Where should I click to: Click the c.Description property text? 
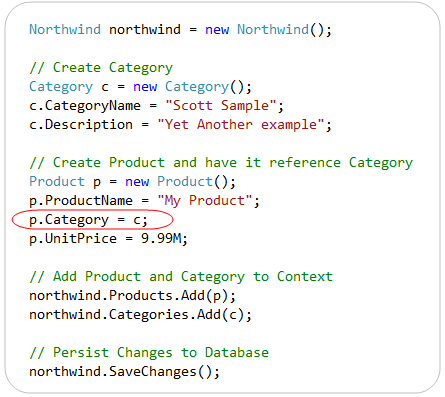click(x=81, y=125)
